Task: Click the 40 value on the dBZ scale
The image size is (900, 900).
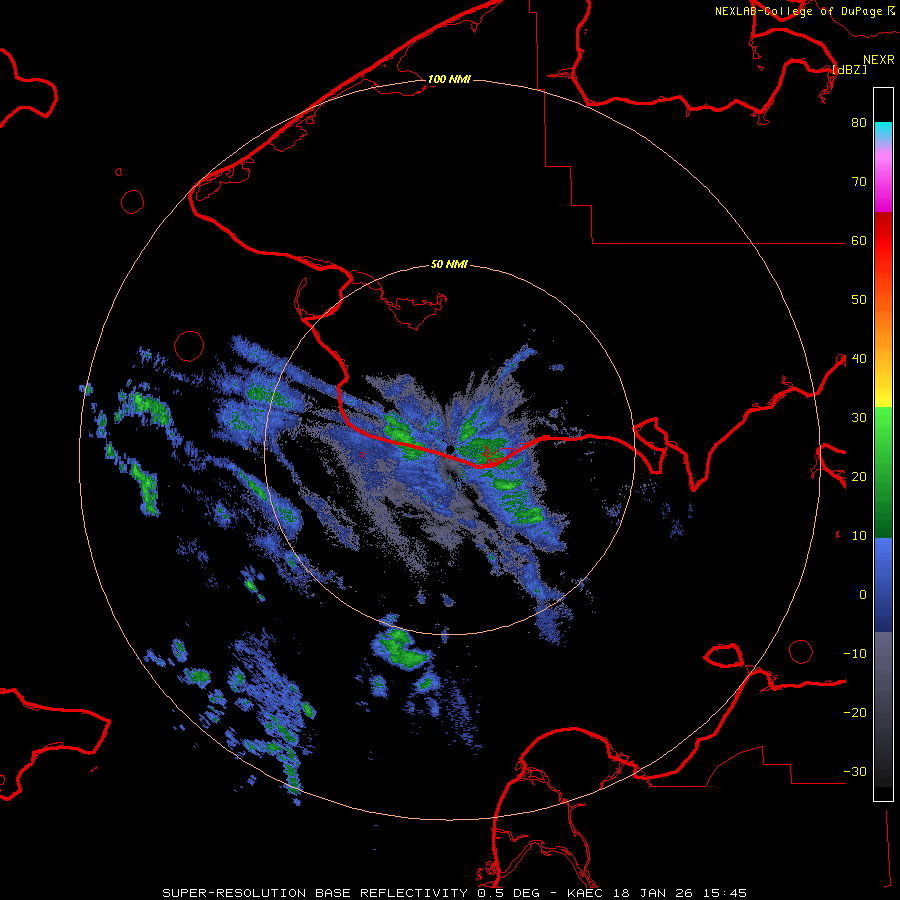Action: pos(859,358)
